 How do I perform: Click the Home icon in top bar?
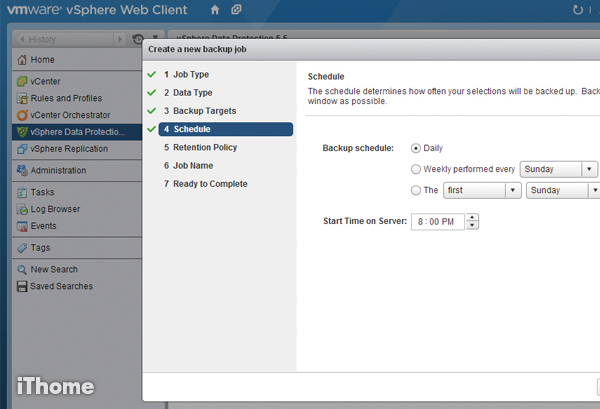215,10
